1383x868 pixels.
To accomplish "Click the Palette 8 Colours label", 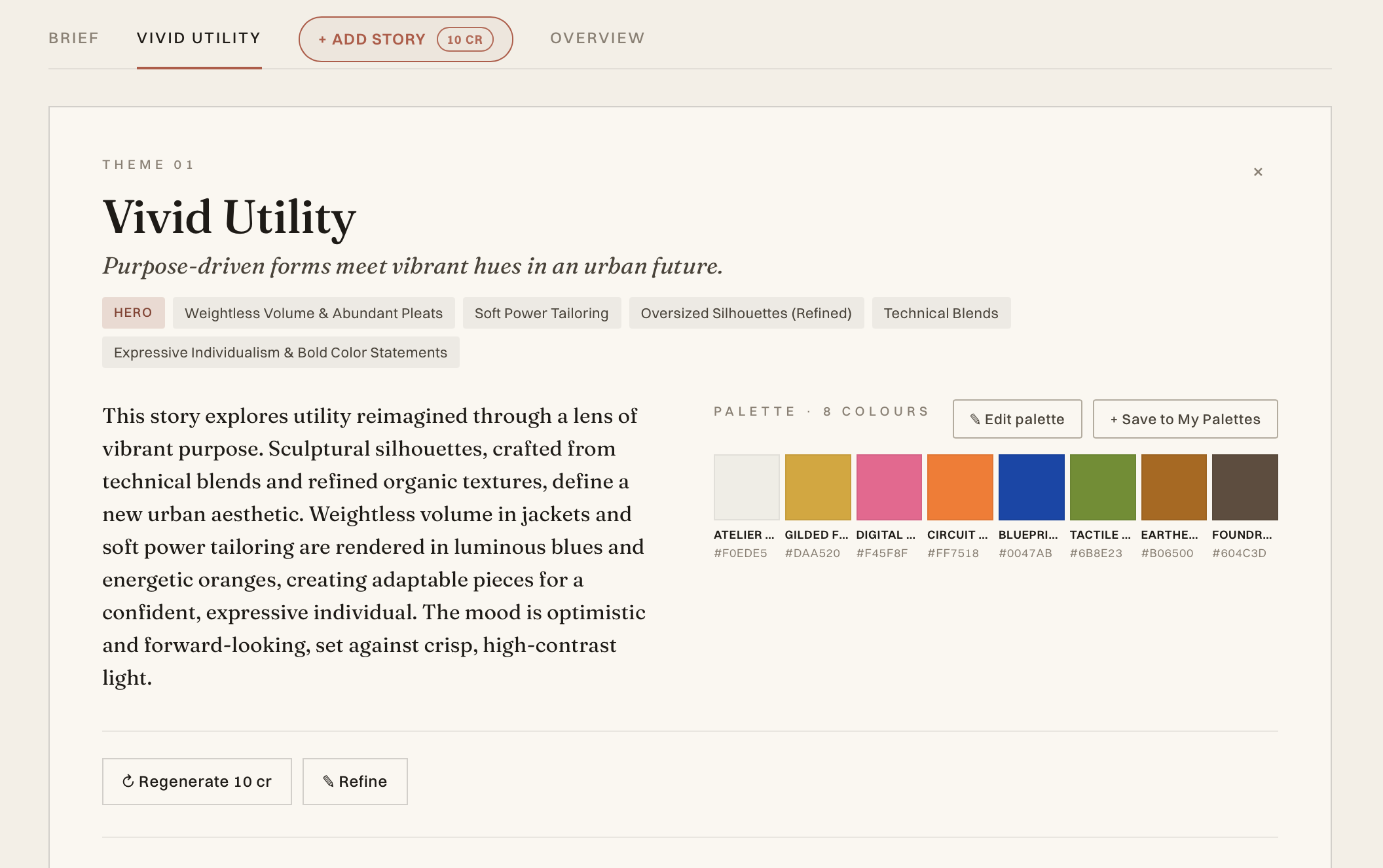I will 822,411.
